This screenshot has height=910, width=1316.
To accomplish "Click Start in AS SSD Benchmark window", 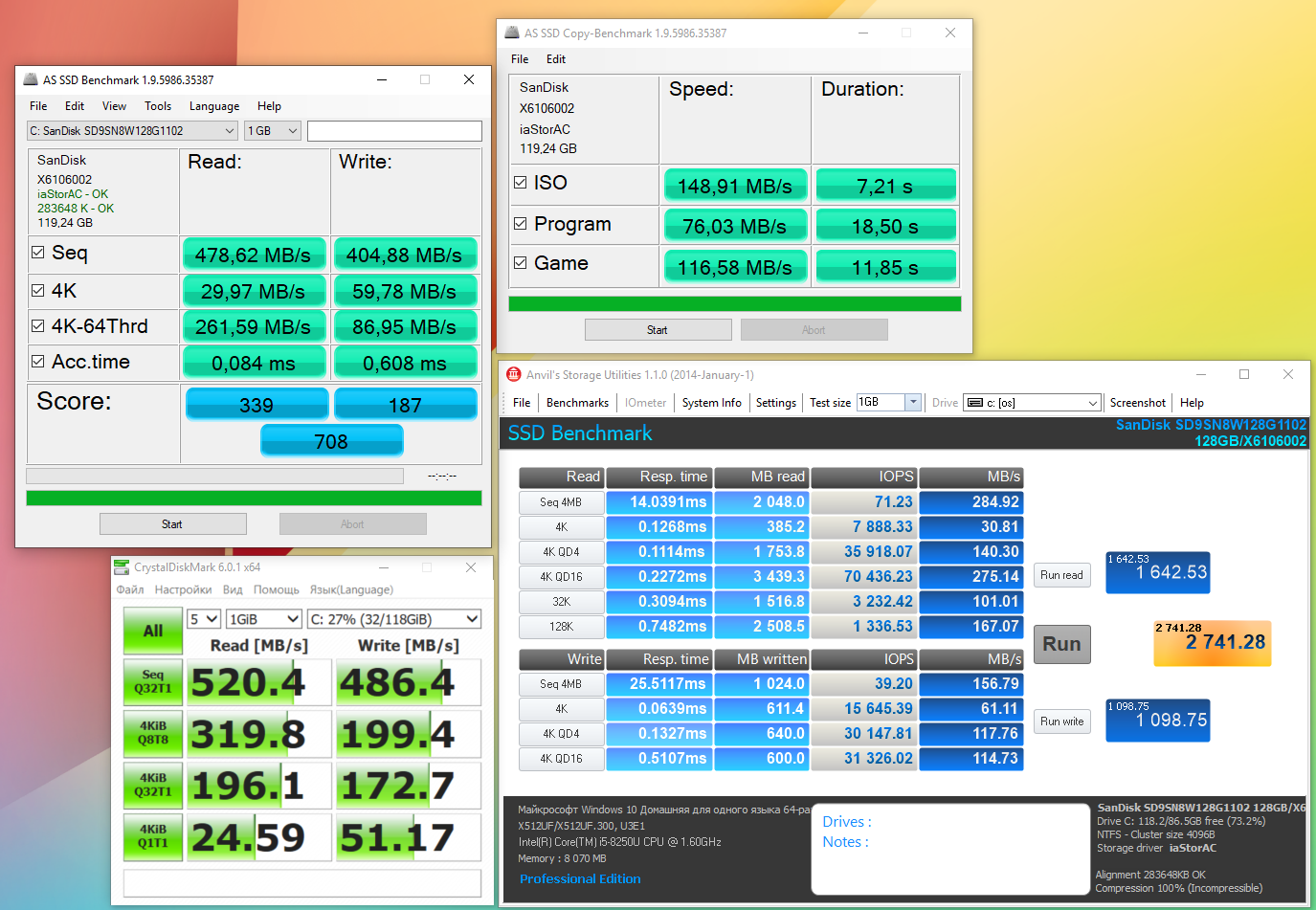I will tap(173, 524).
